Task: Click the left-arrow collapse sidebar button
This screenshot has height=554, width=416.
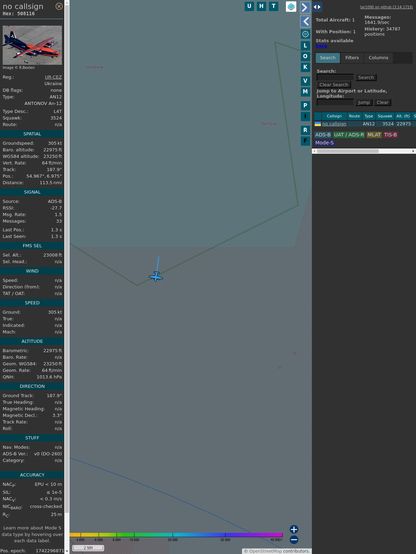Action: [x=305, y=22]
